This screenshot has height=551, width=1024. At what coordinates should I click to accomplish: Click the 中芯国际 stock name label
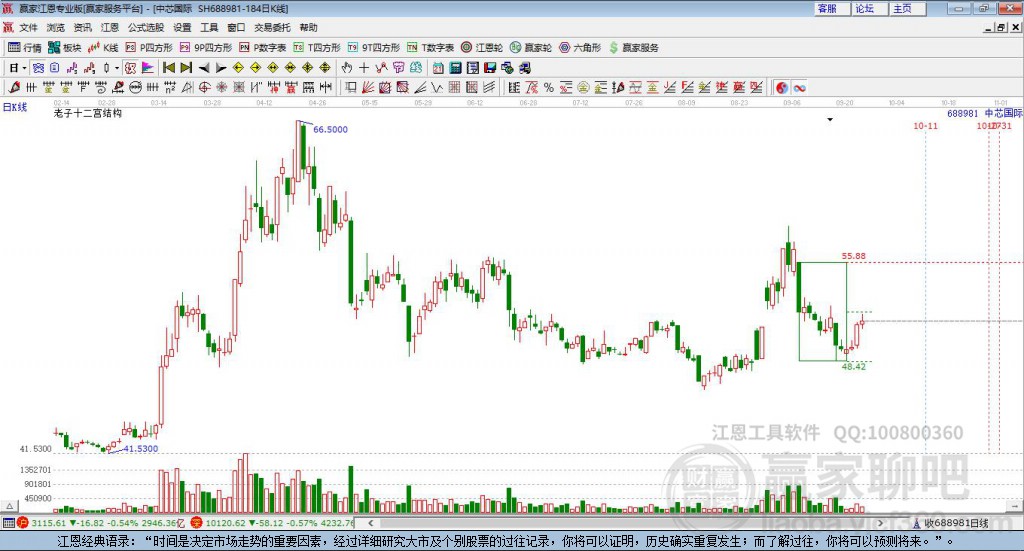click(x=1004, y=113)
